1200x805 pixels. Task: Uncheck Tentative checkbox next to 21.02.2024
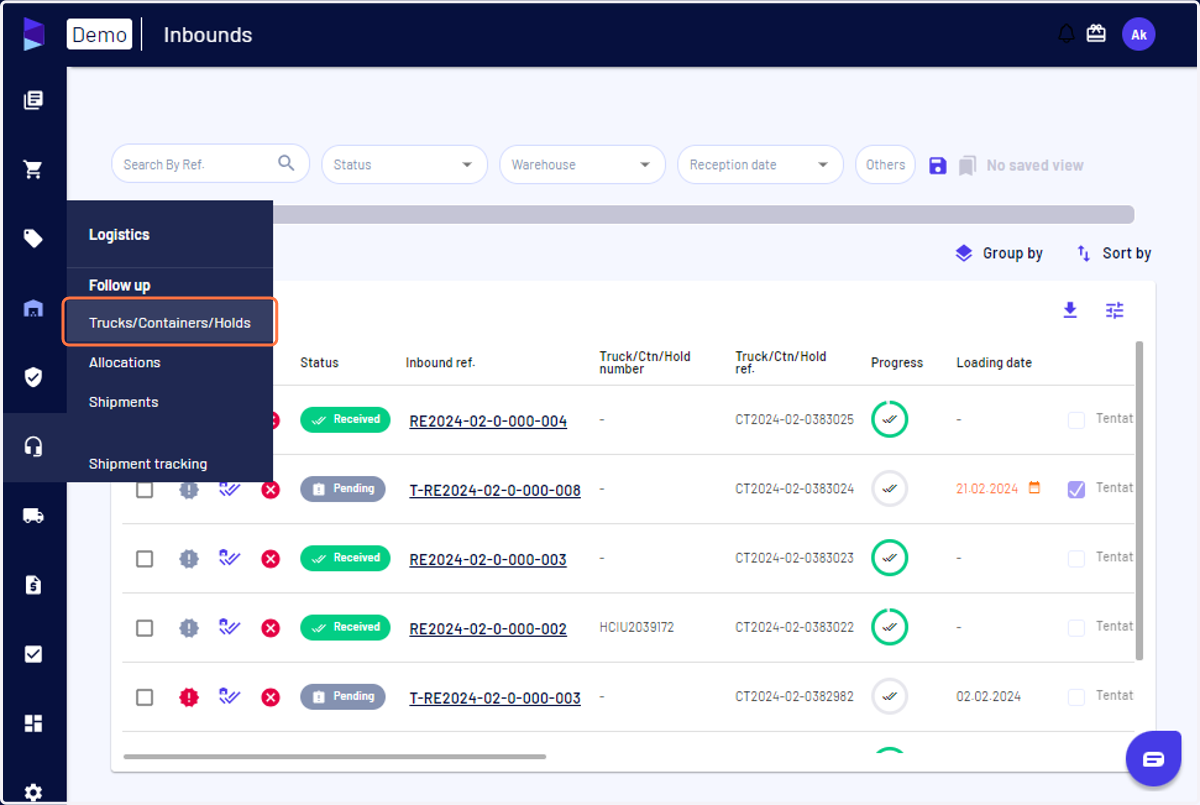(x=1076, y=489)
